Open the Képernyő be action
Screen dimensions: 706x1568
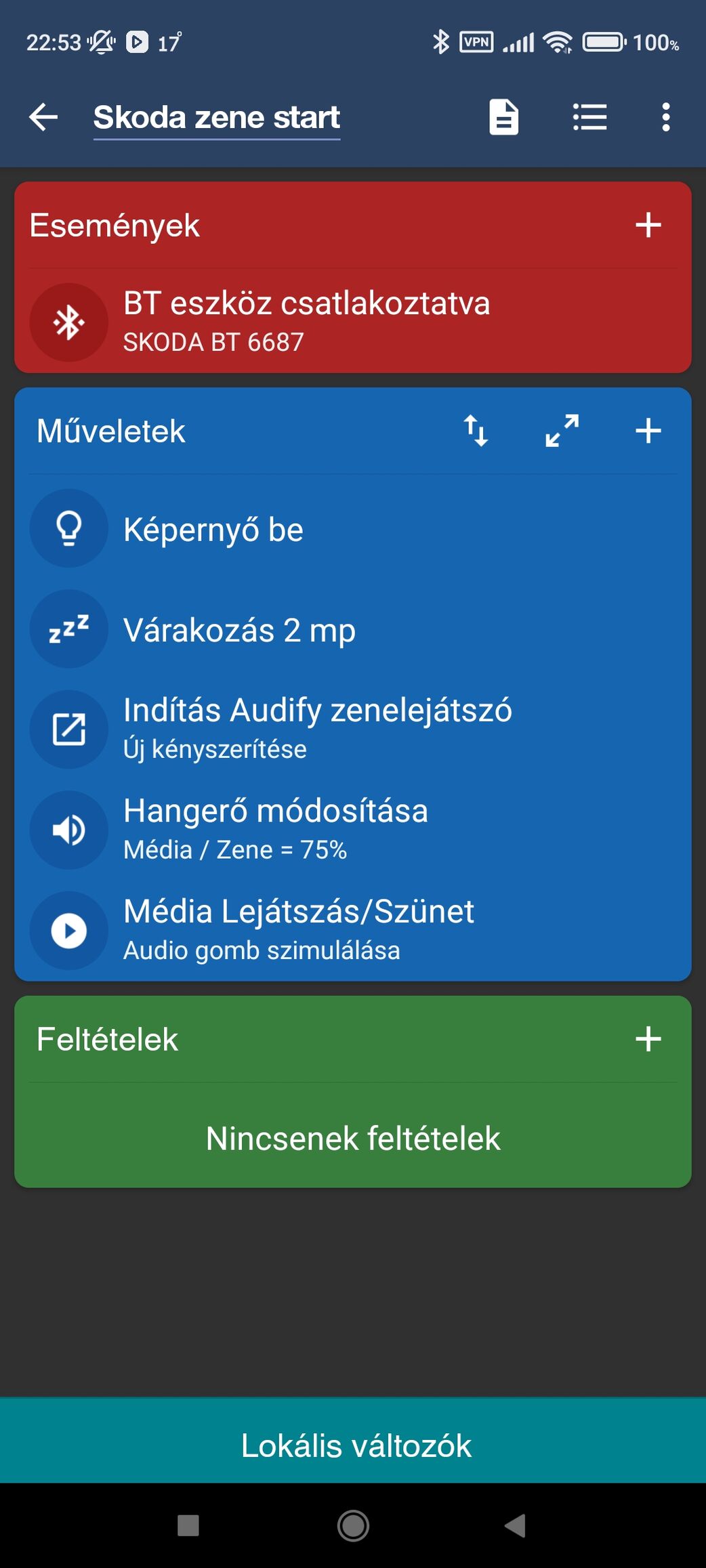point(213,530)
